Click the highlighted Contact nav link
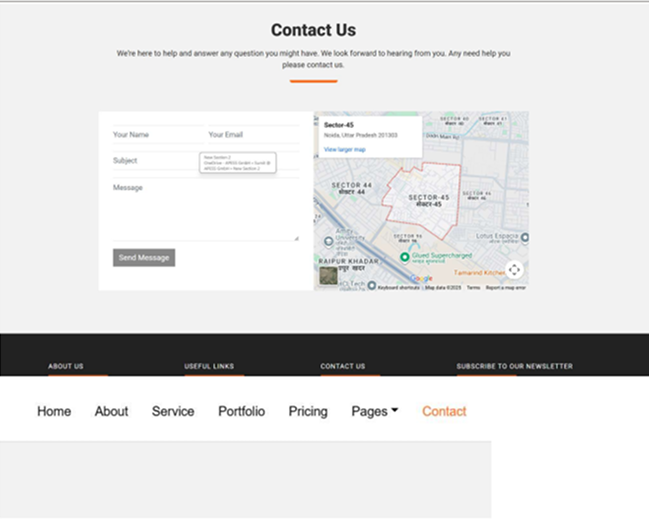 coord(444,411)
